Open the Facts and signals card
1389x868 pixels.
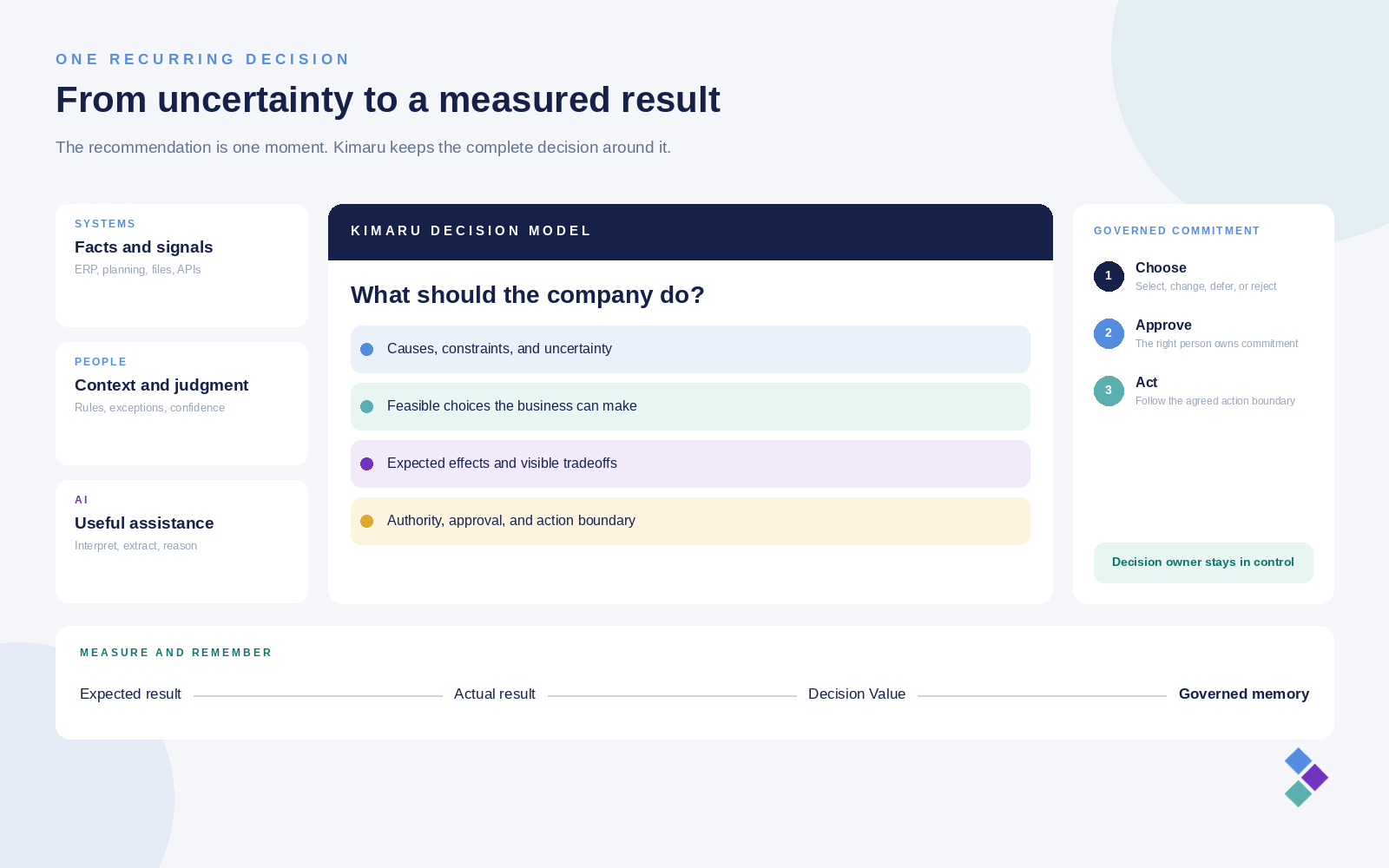(x=181, y=266)
